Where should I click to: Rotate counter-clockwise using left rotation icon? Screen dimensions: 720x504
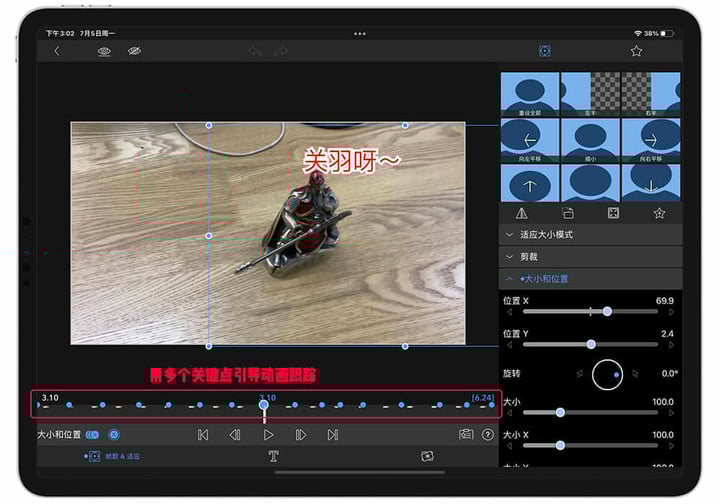[580, 374]
